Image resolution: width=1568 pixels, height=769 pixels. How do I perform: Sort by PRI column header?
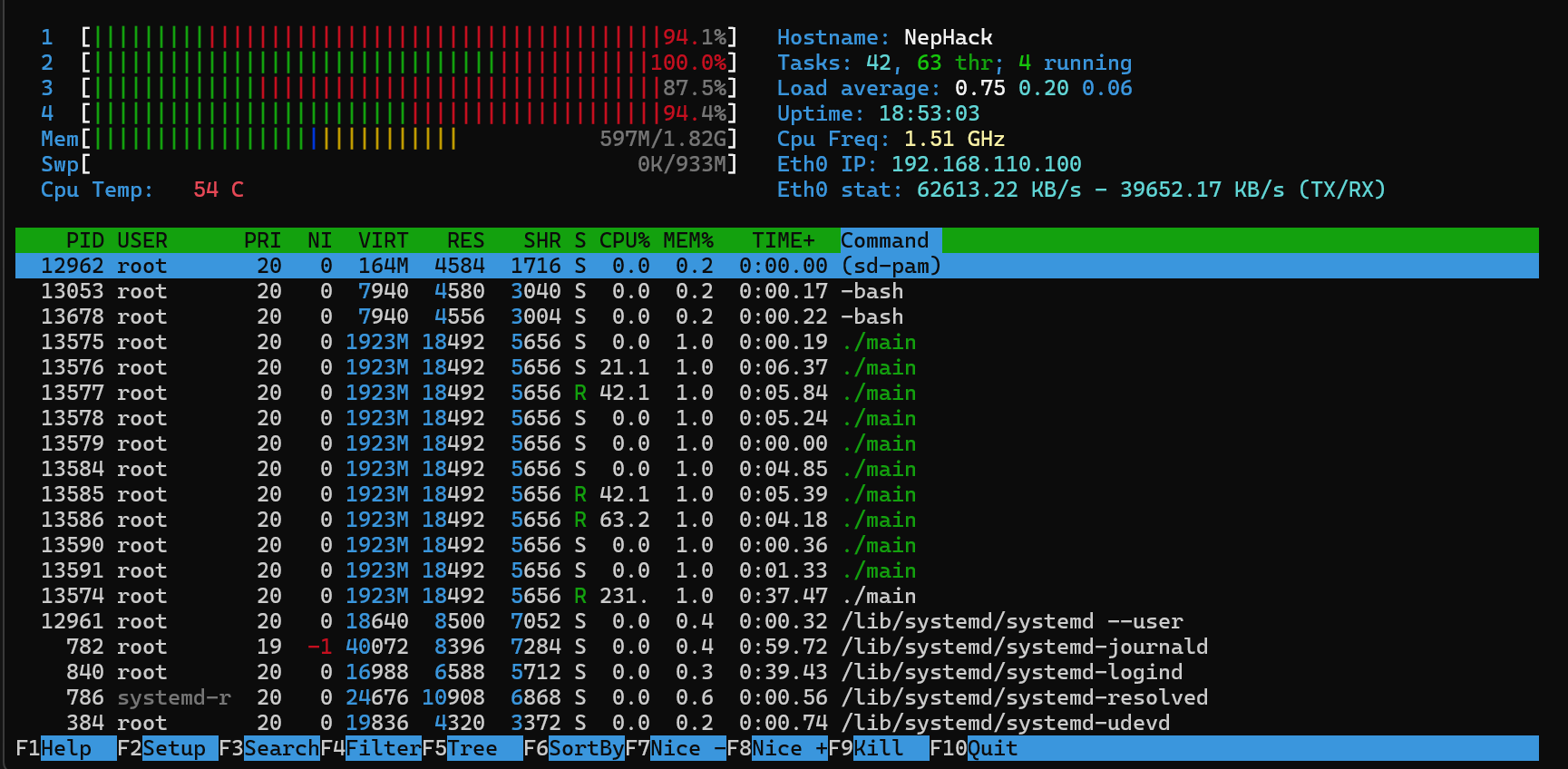point(263,240)
